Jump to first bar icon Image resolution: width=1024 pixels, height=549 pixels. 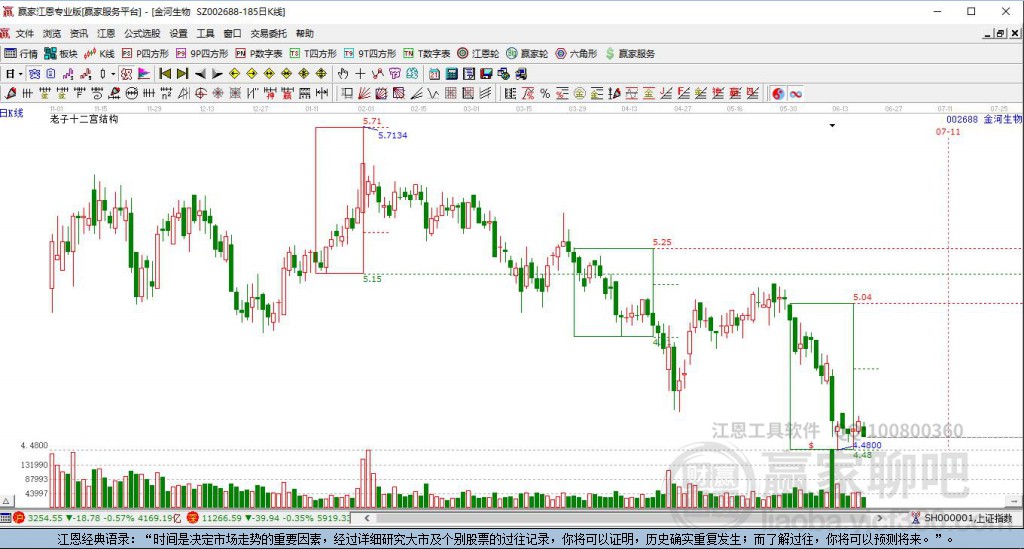tap(165, 74)
